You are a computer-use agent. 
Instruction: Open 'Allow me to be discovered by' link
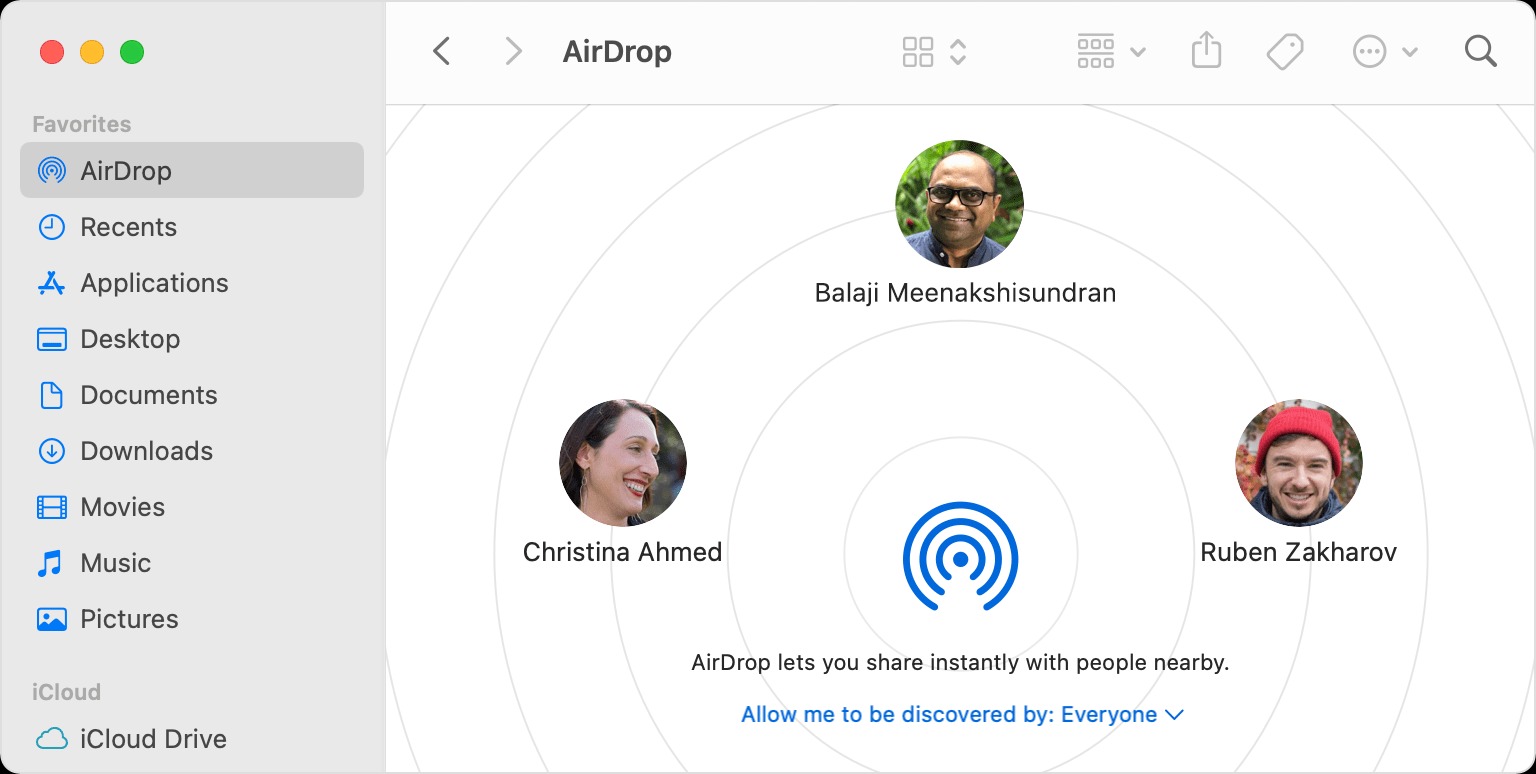click(962, 714)
